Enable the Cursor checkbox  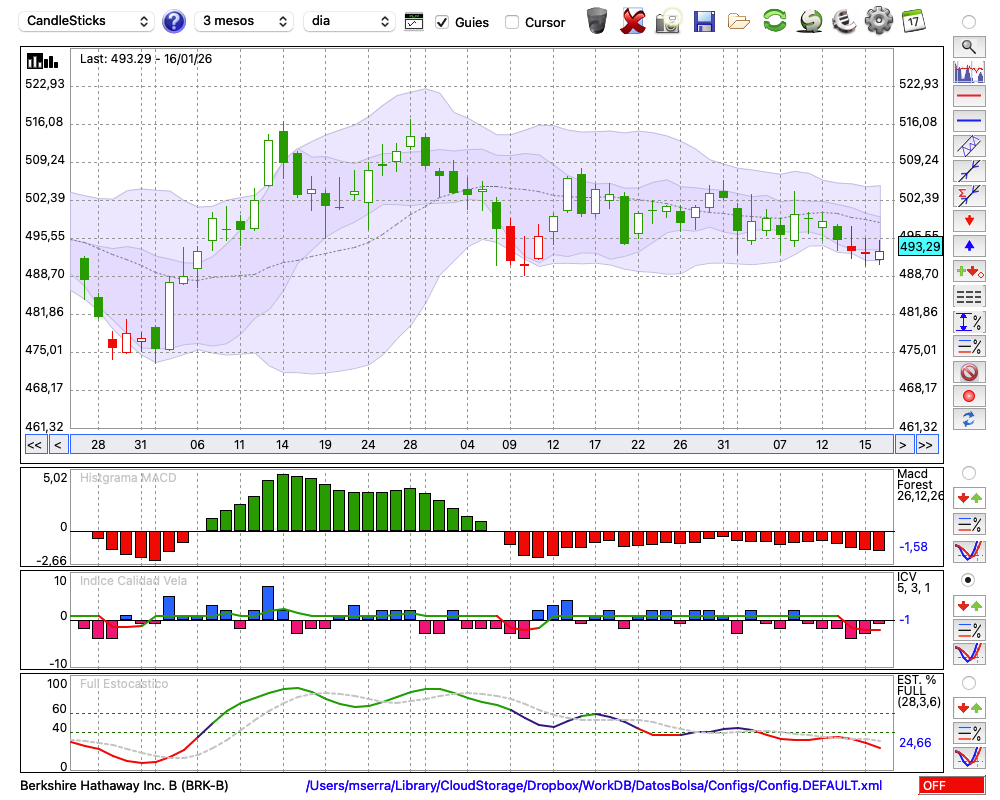[x=512, y=22]
